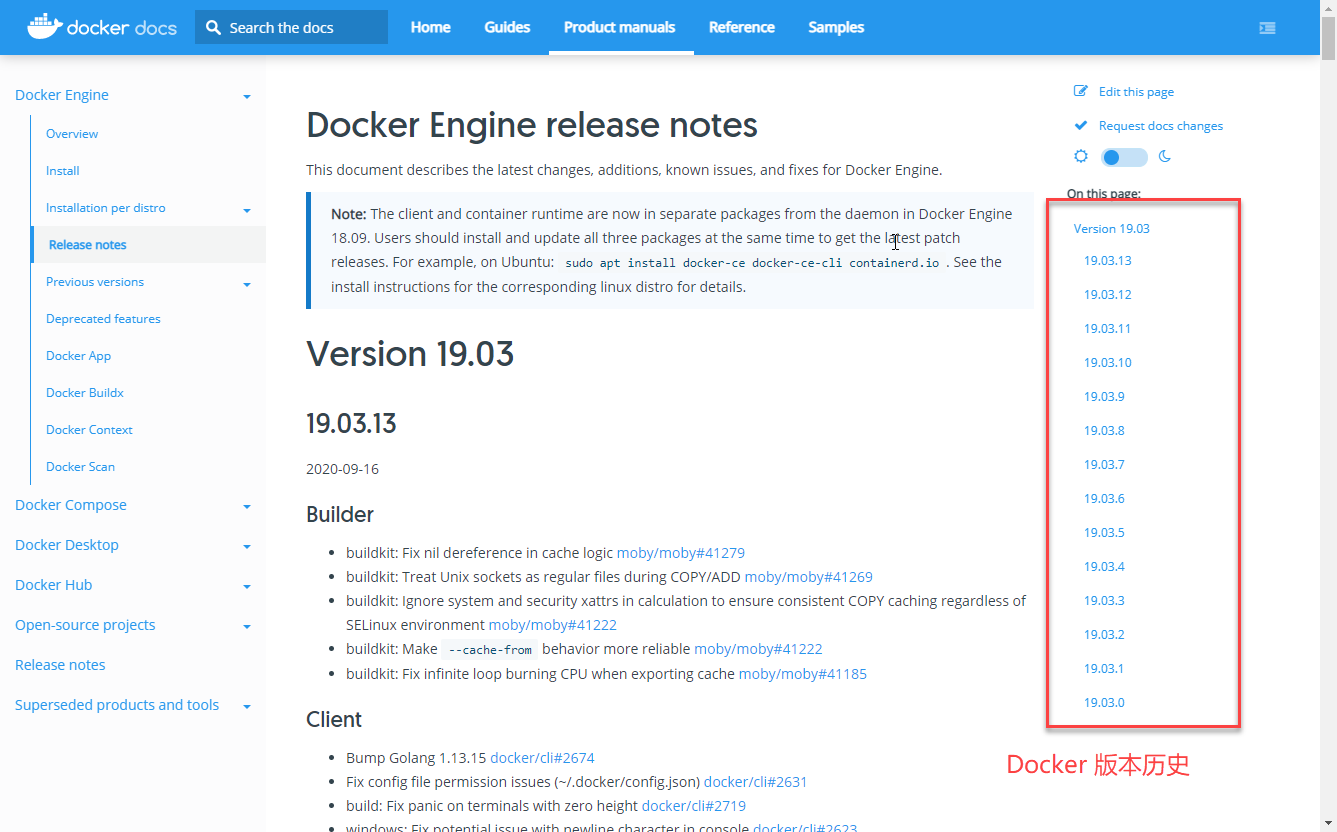
Task: Open the docker/cli#2719 link
Action: coord(694,806)
